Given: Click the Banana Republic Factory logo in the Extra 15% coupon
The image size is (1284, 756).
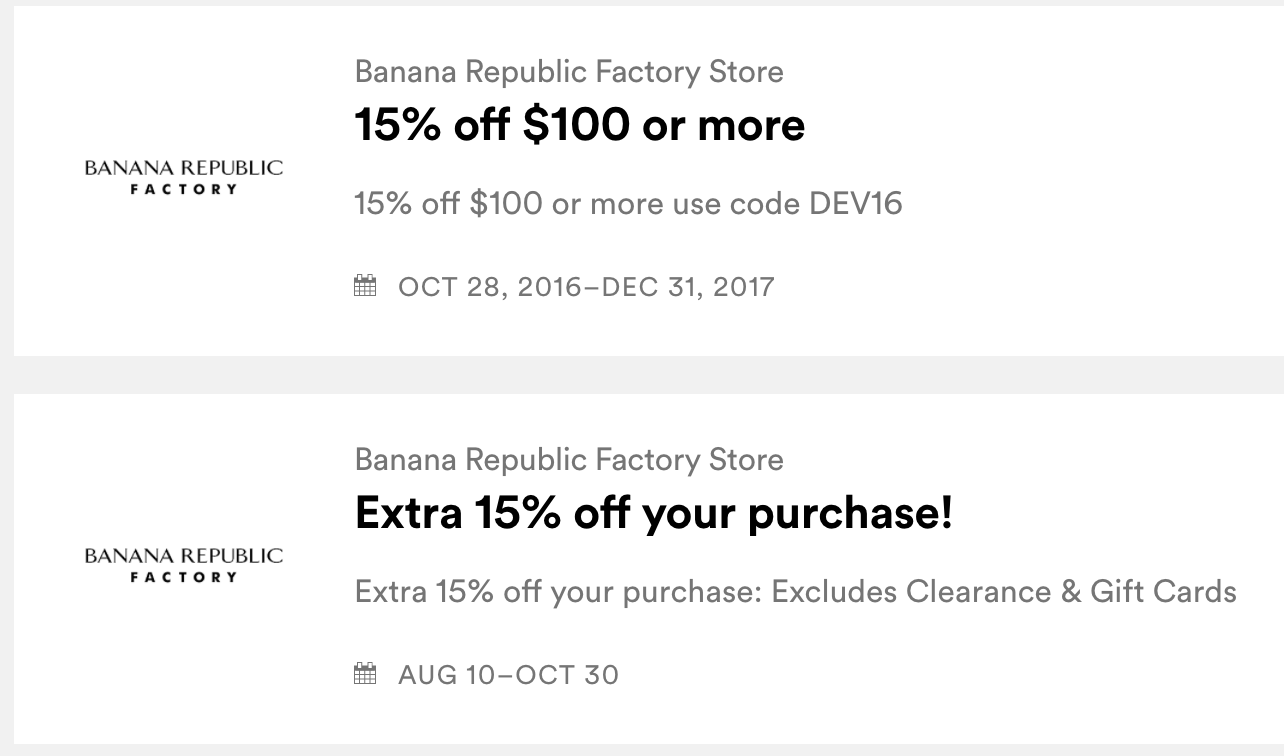Looking at the screenshot, I should point(184,564).
